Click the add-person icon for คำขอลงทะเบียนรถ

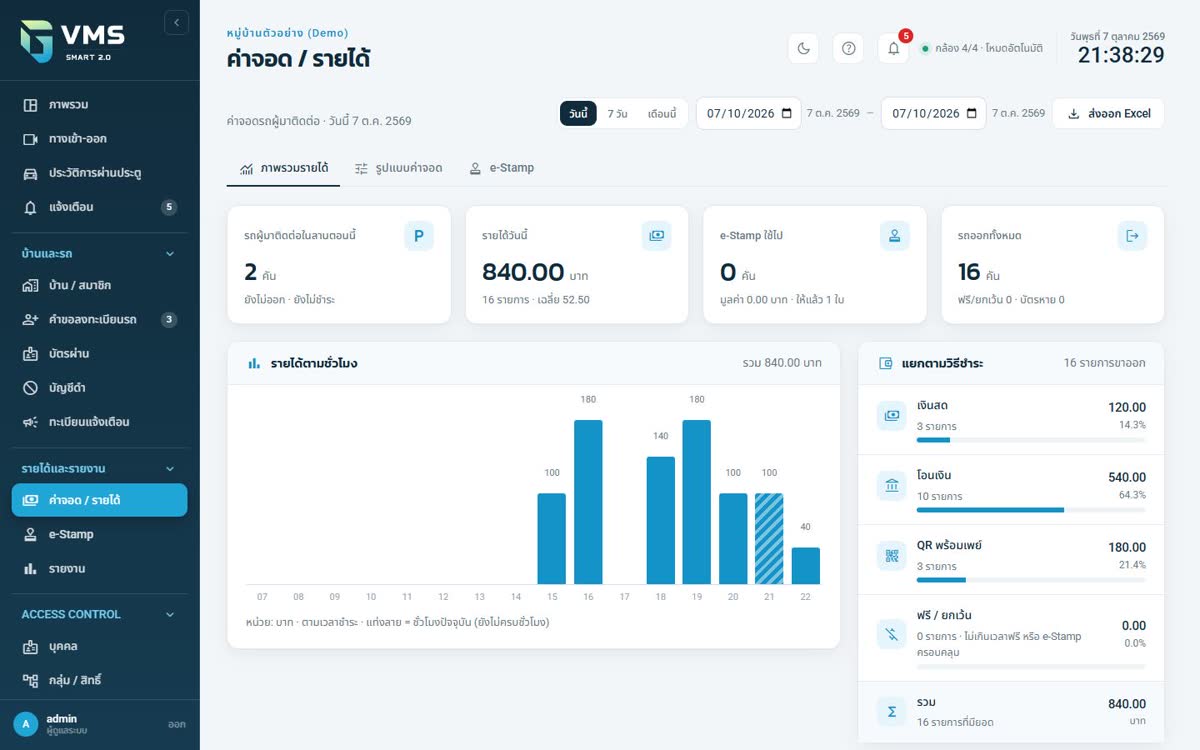point(30,320)
